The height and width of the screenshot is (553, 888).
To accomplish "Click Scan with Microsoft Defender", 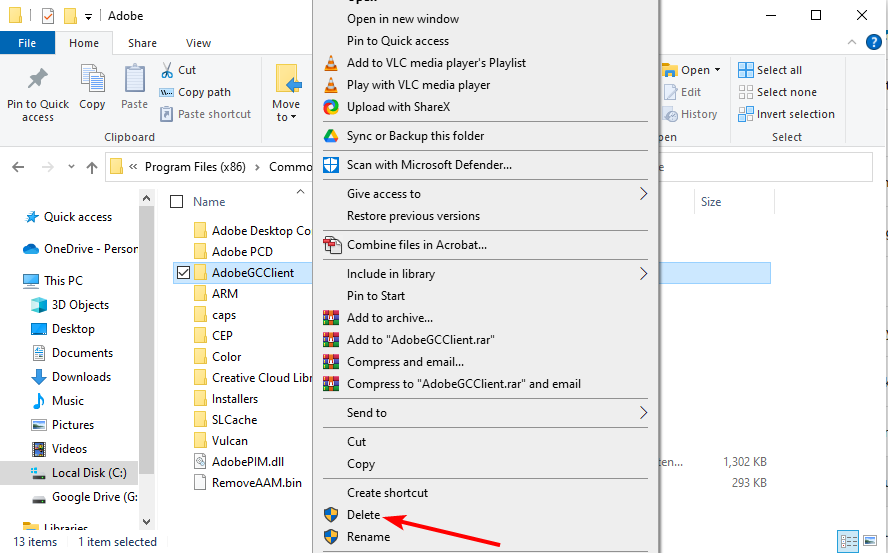I will pyautogui.click(x=429, y=165).
